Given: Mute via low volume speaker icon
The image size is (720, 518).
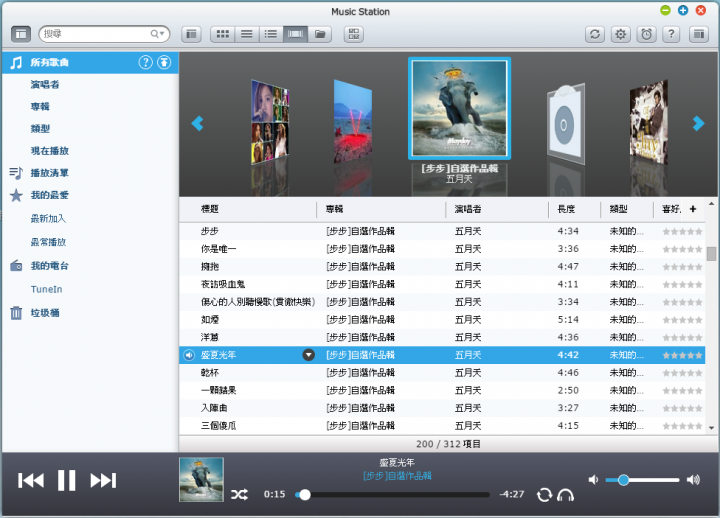Looking at the screenshot, I should pyautogui.click(x=593, y=480).
